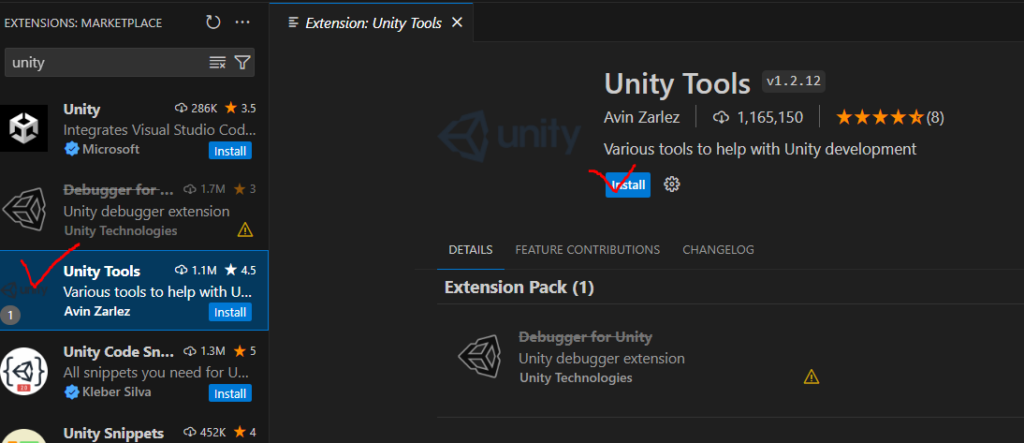The image size is (1024, 443).
Task: Click warning icon on Debugger for Unity in list
Action: [244, 230]
